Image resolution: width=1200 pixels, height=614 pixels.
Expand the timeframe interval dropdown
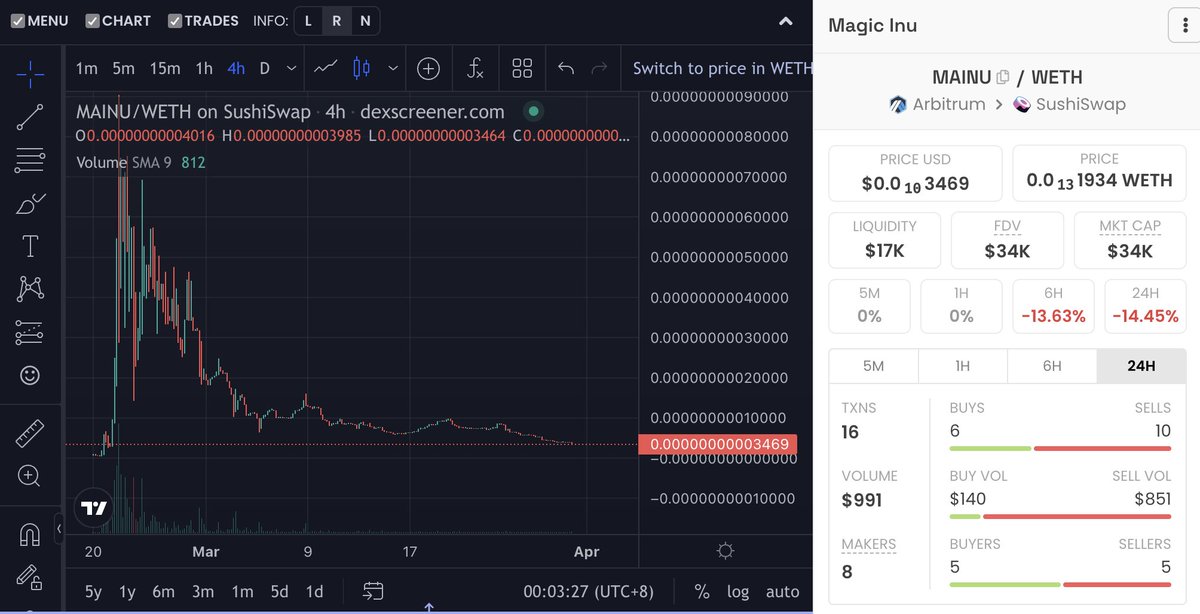pos(291,68)
